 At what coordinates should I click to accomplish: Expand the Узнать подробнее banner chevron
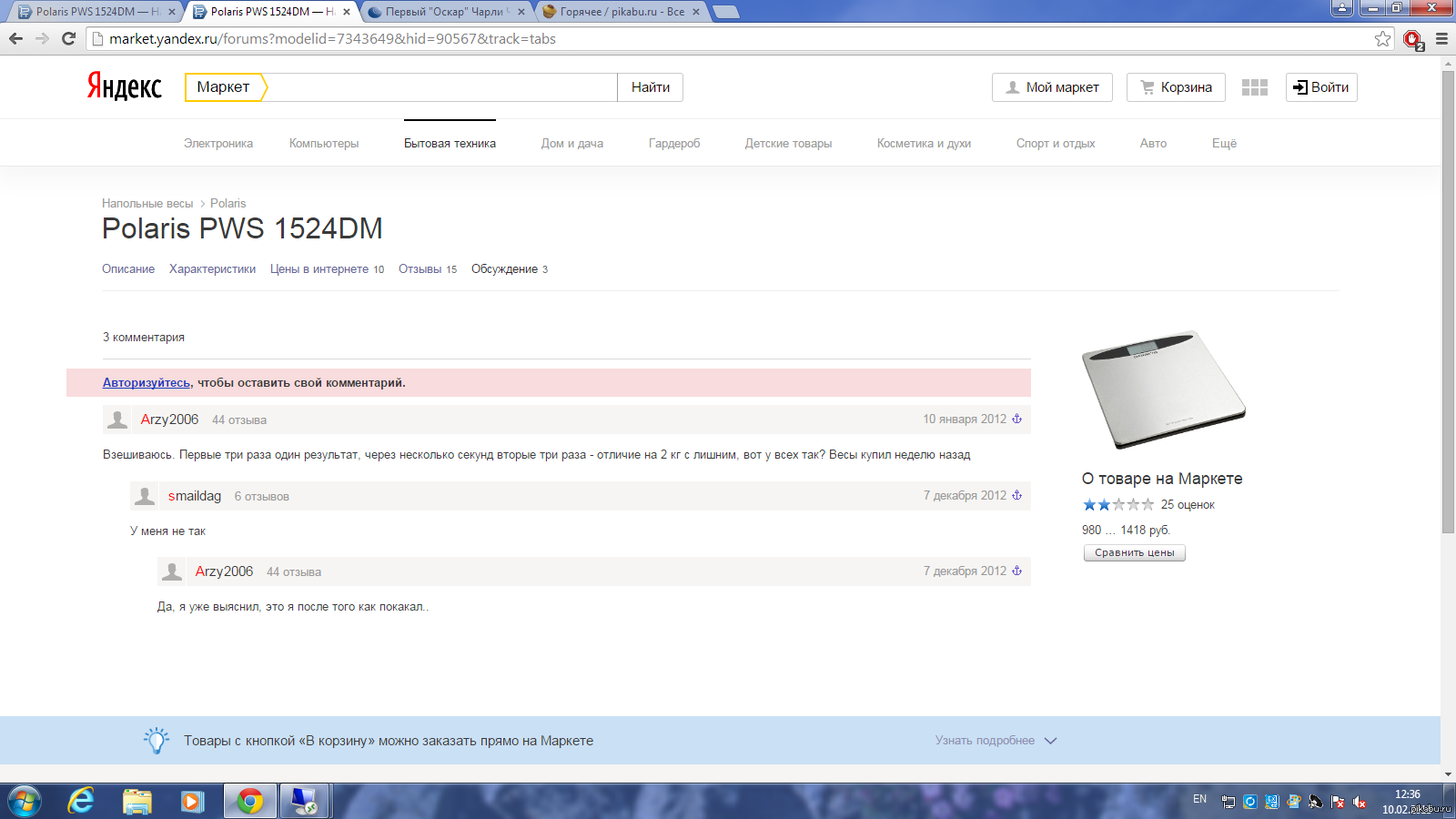(1050, 741)
